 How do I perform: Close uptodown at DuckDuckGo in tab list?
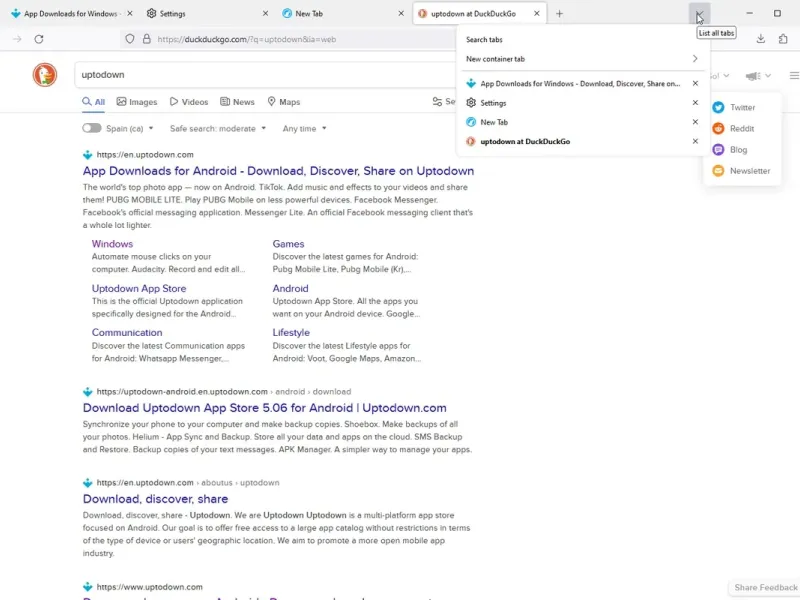[695, 141]
